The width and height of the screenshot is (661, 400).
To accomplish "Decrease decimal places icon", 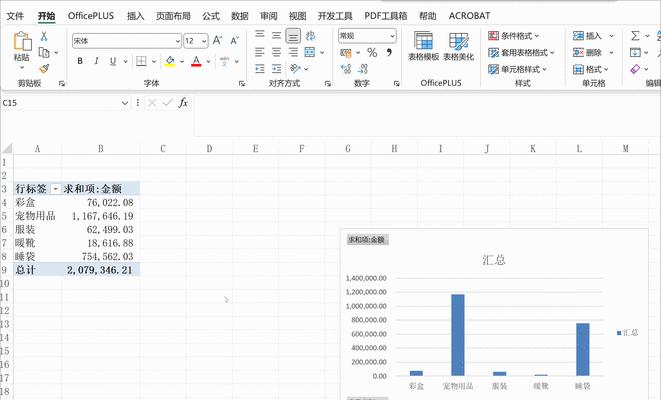I will click(363, 69).
